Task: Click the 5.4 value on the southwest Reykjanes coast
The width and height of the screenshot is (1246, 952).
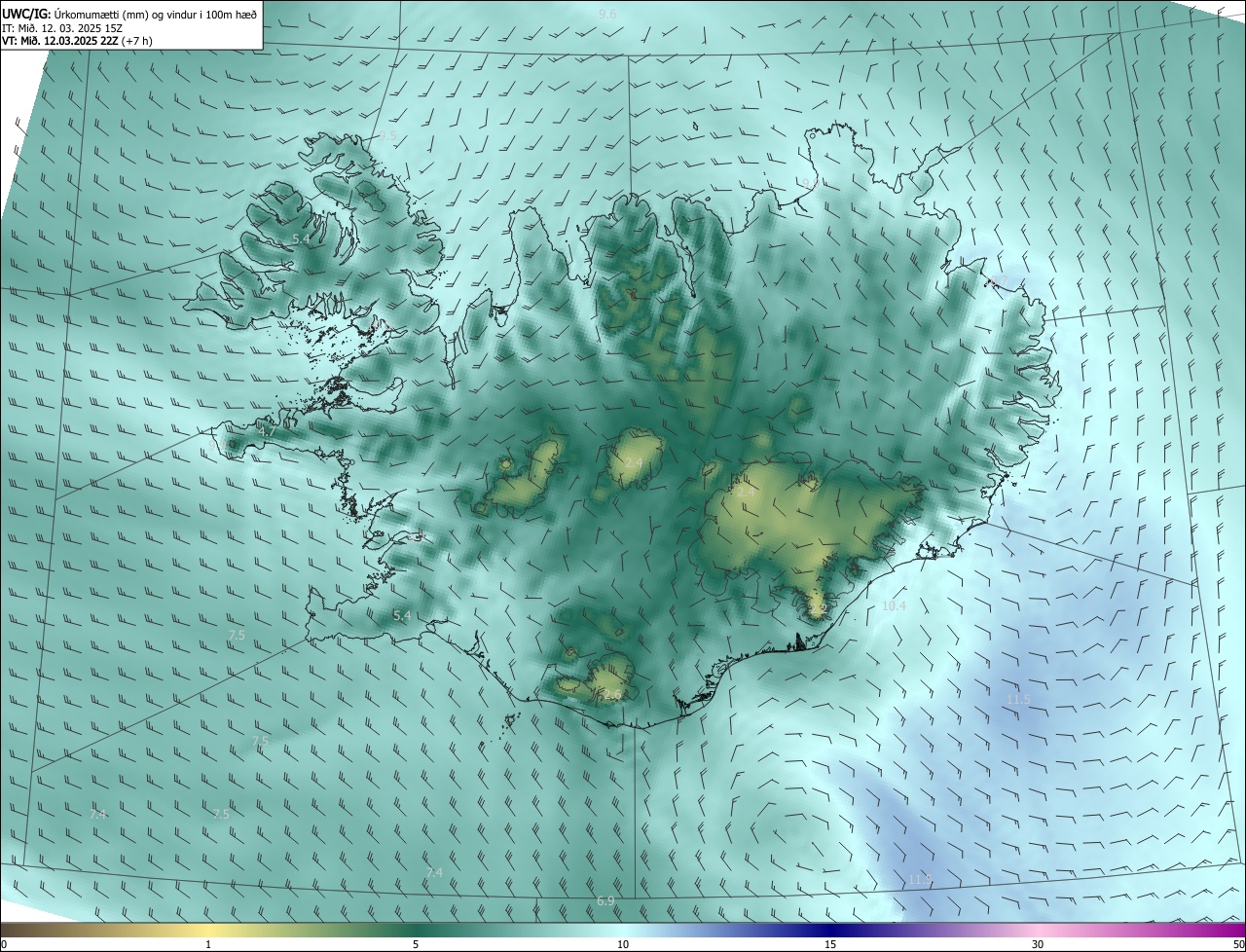Action: (x=402, y=616)
